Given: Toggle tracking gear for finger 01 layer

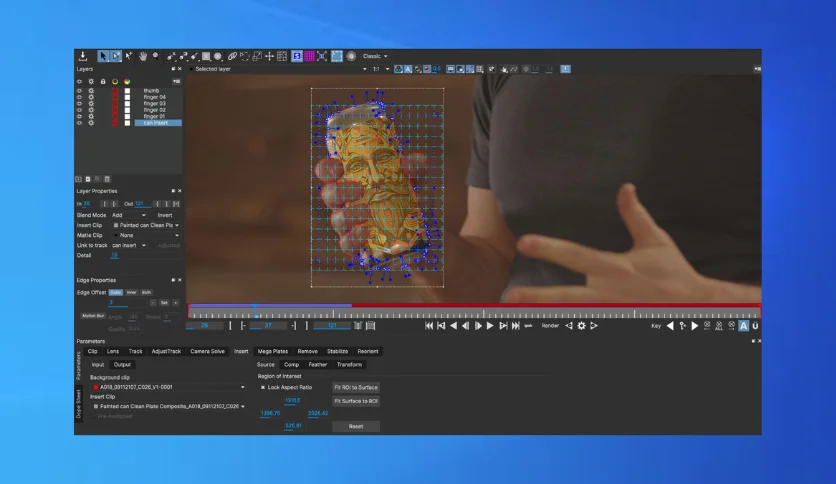Looking at the screenshot, I should tap(91, 116).
